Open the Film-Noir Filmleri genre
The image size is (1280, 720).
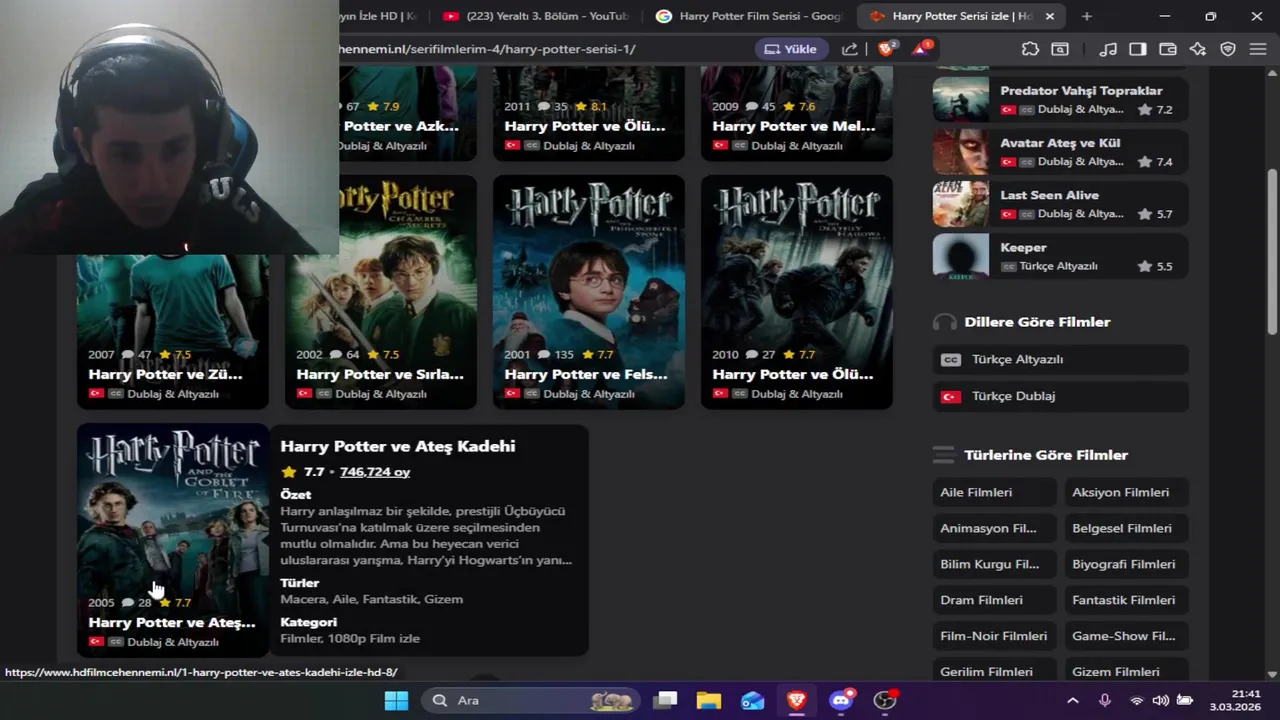click(x=994, y=636)
